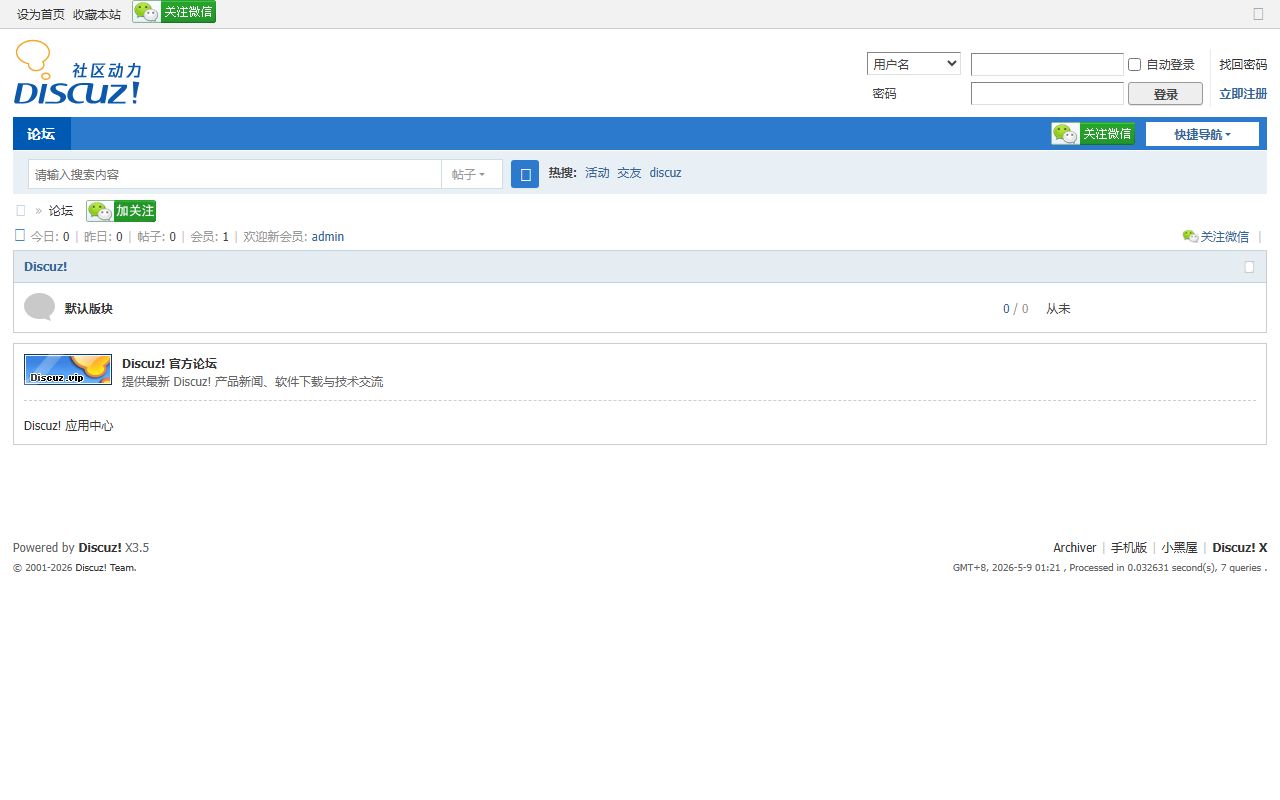
Task: Click the home icon before the 论坛 breadcrumb
Action: pos(21,211)
